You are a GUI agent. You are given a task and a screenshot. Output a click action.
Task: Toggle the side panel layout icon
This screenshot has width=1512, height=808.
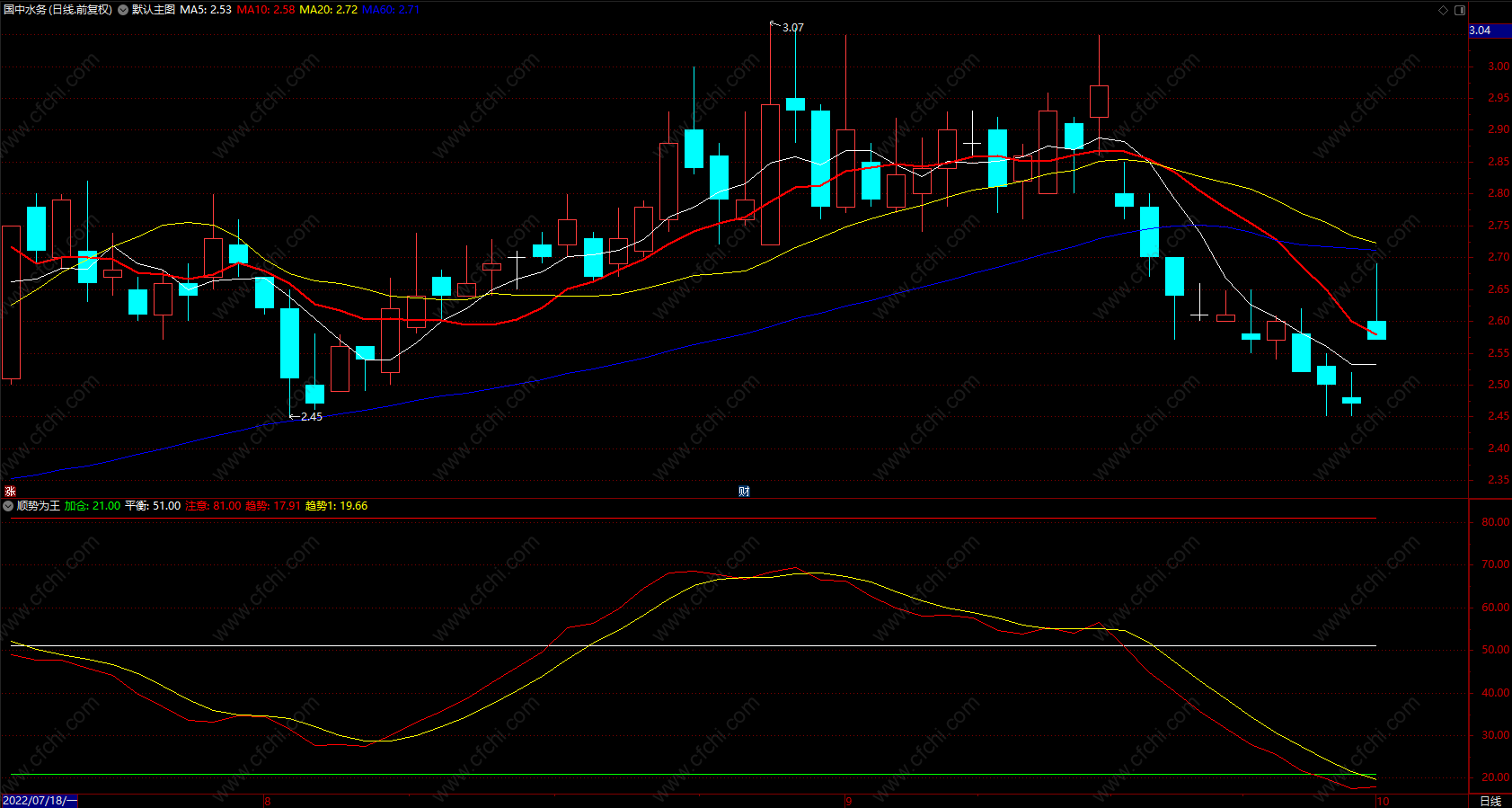1460,10
